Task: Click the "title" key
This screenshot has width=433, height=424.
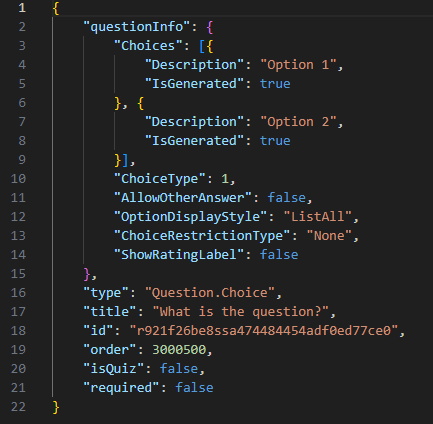Action: point(110,312)
